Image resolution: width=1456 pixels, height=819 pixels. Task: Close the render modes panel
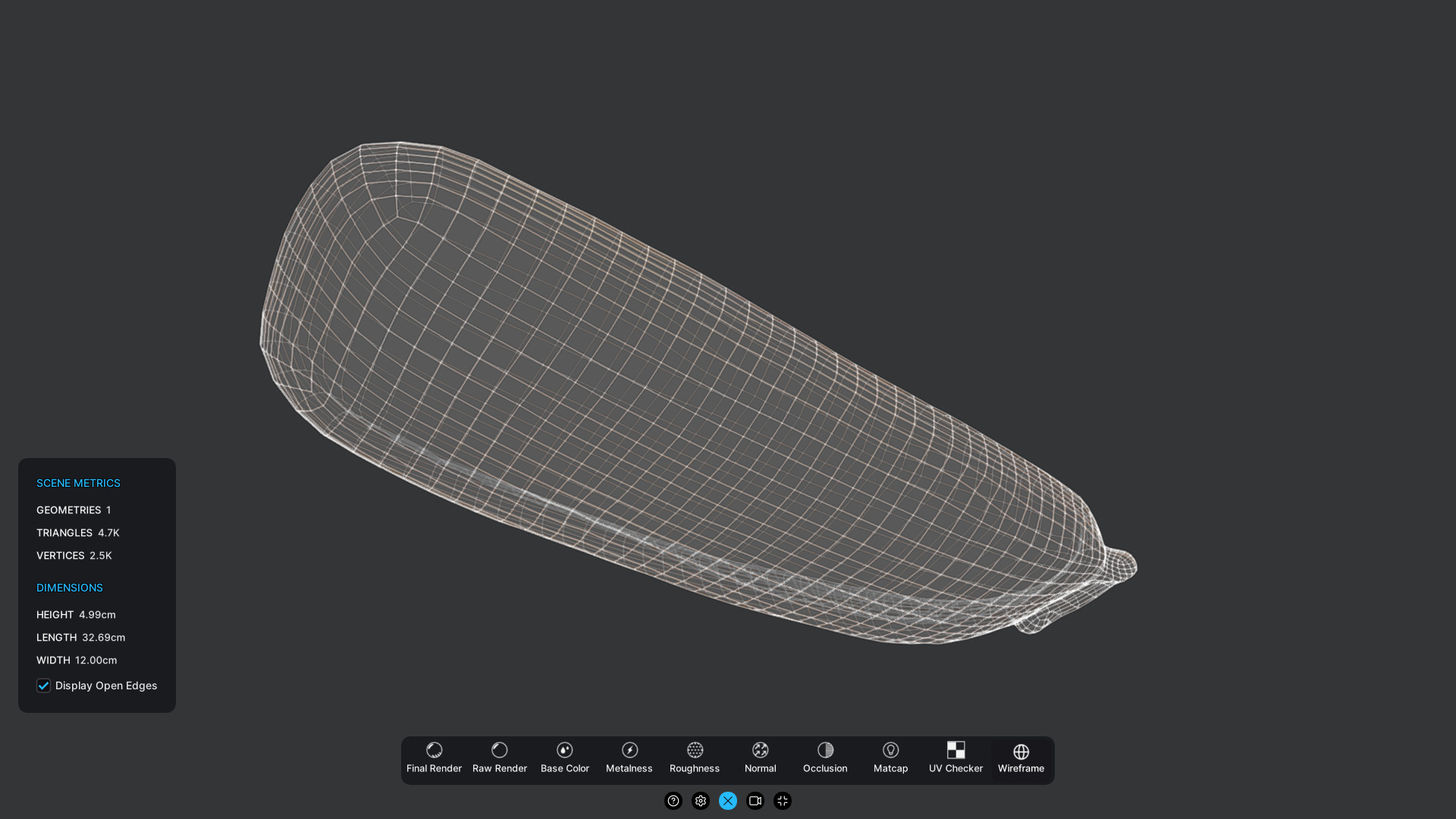click(727, 801)
